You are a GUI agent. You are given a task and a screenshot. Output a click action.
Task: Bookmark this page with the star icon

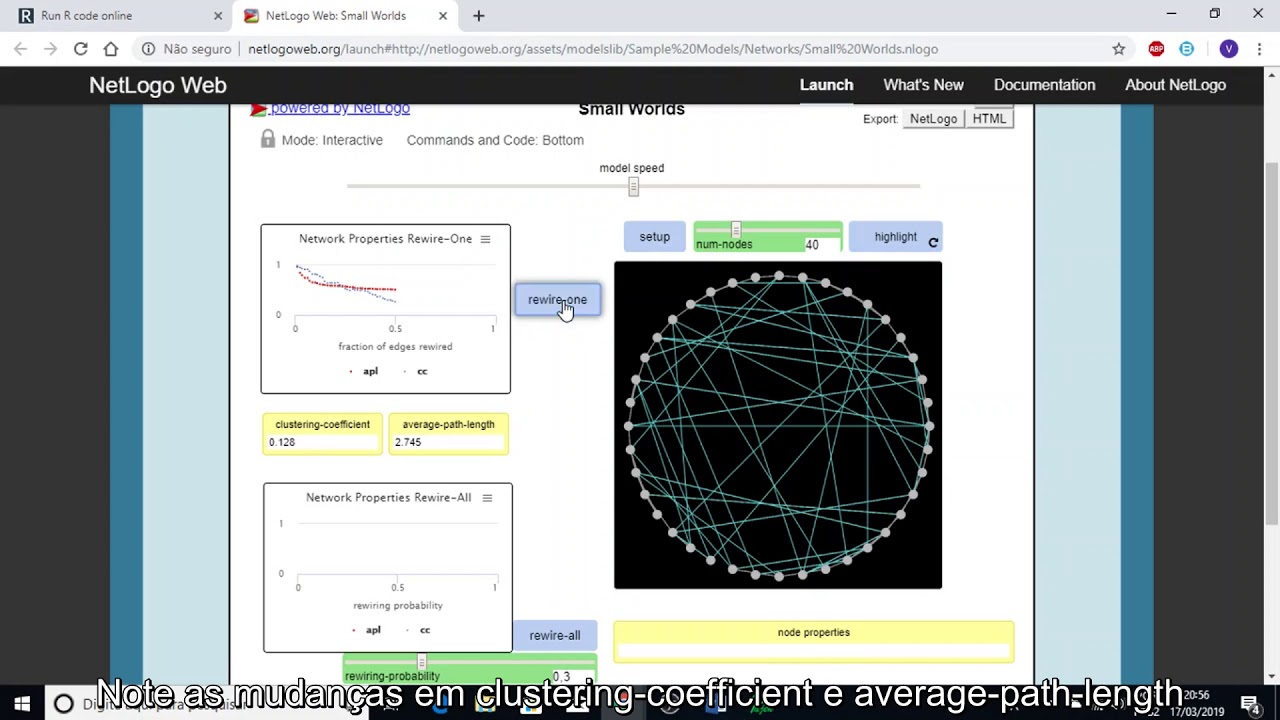point(1119,49)
